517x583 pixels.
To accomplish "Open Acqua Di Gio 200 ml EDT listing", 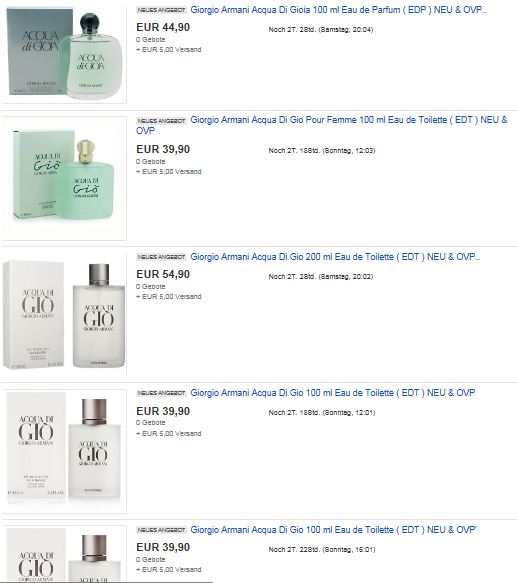I will tap(335, 257).
